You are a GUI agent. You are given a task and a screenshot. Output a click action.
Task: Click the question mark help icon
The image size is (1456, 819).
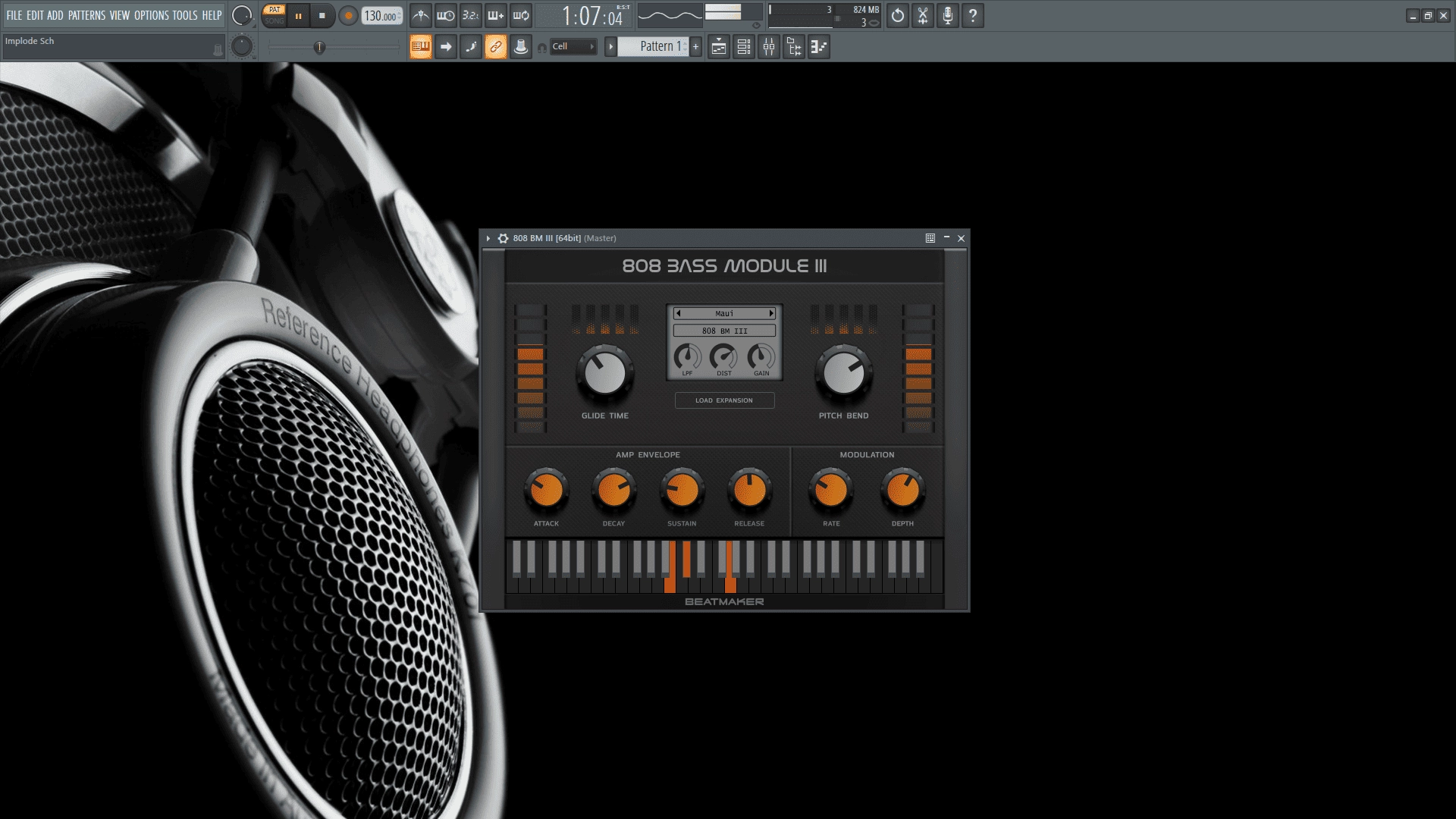(973, 15)
